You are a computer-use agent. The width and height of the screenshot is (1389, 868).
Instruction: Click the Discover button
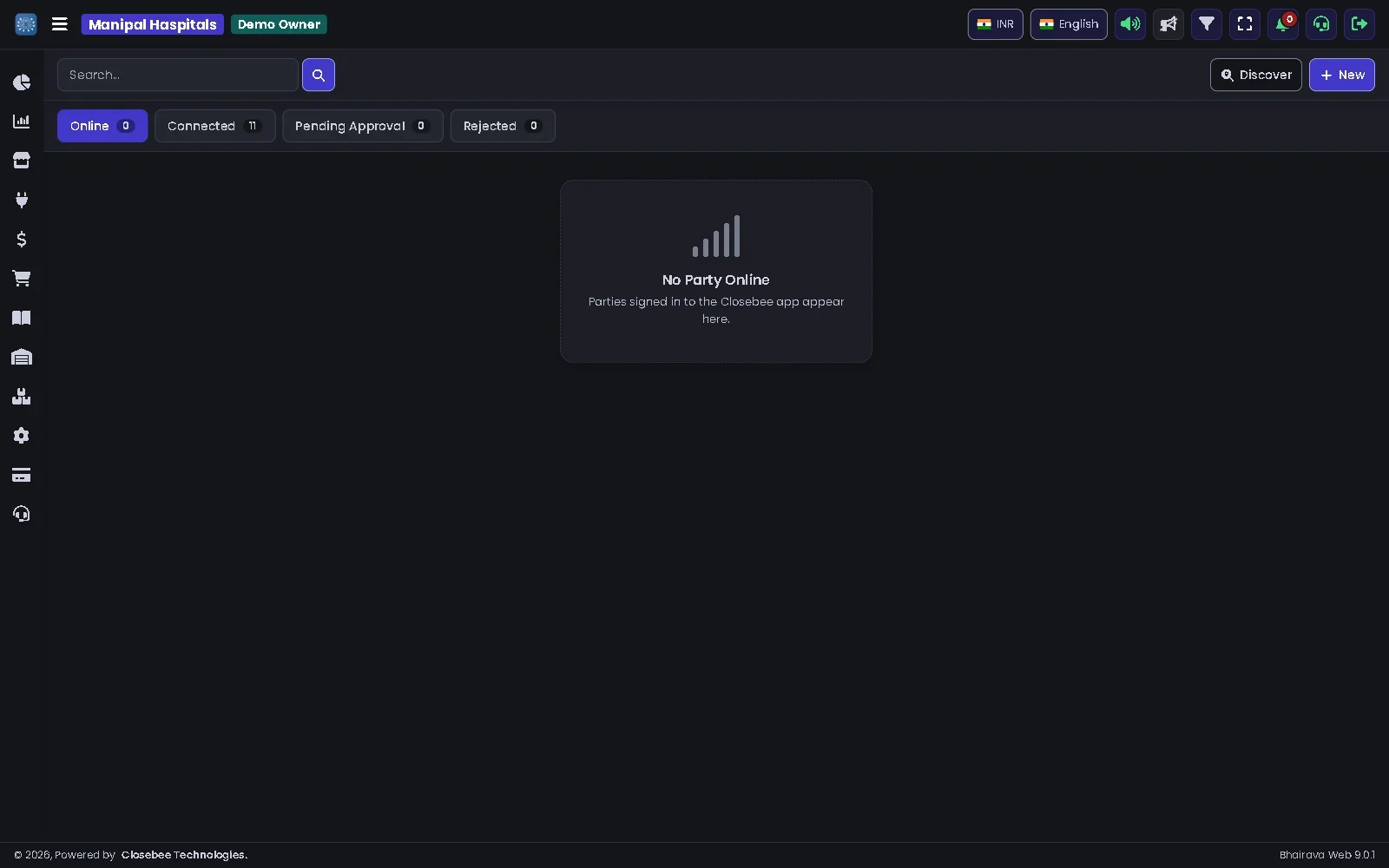pos(1256,75)
